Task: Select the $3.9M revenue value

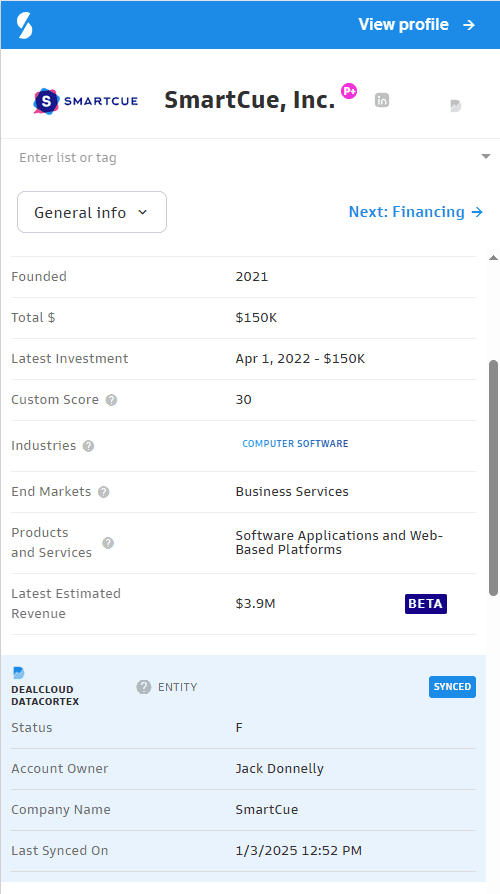Action: (x=255, y=603)
